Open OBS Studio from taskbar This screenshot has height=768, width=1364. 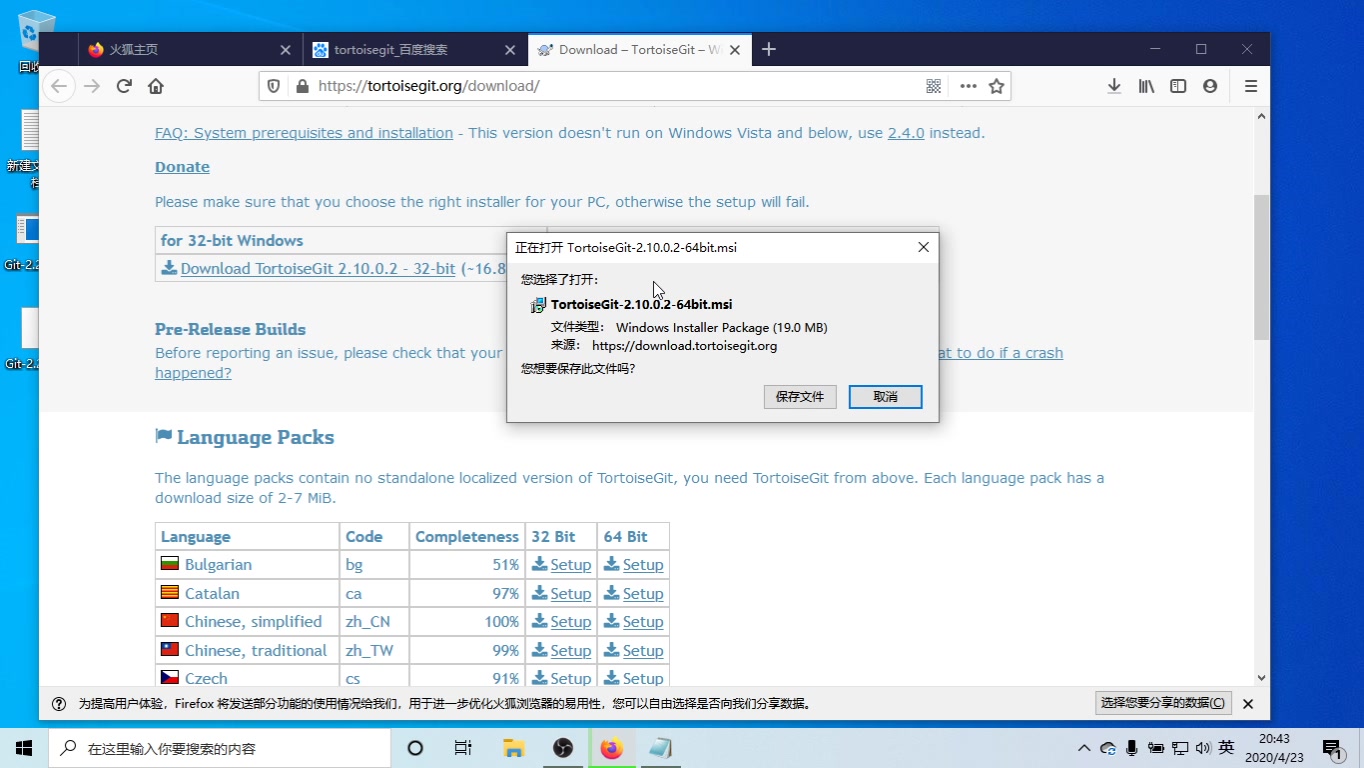[562, 748]
